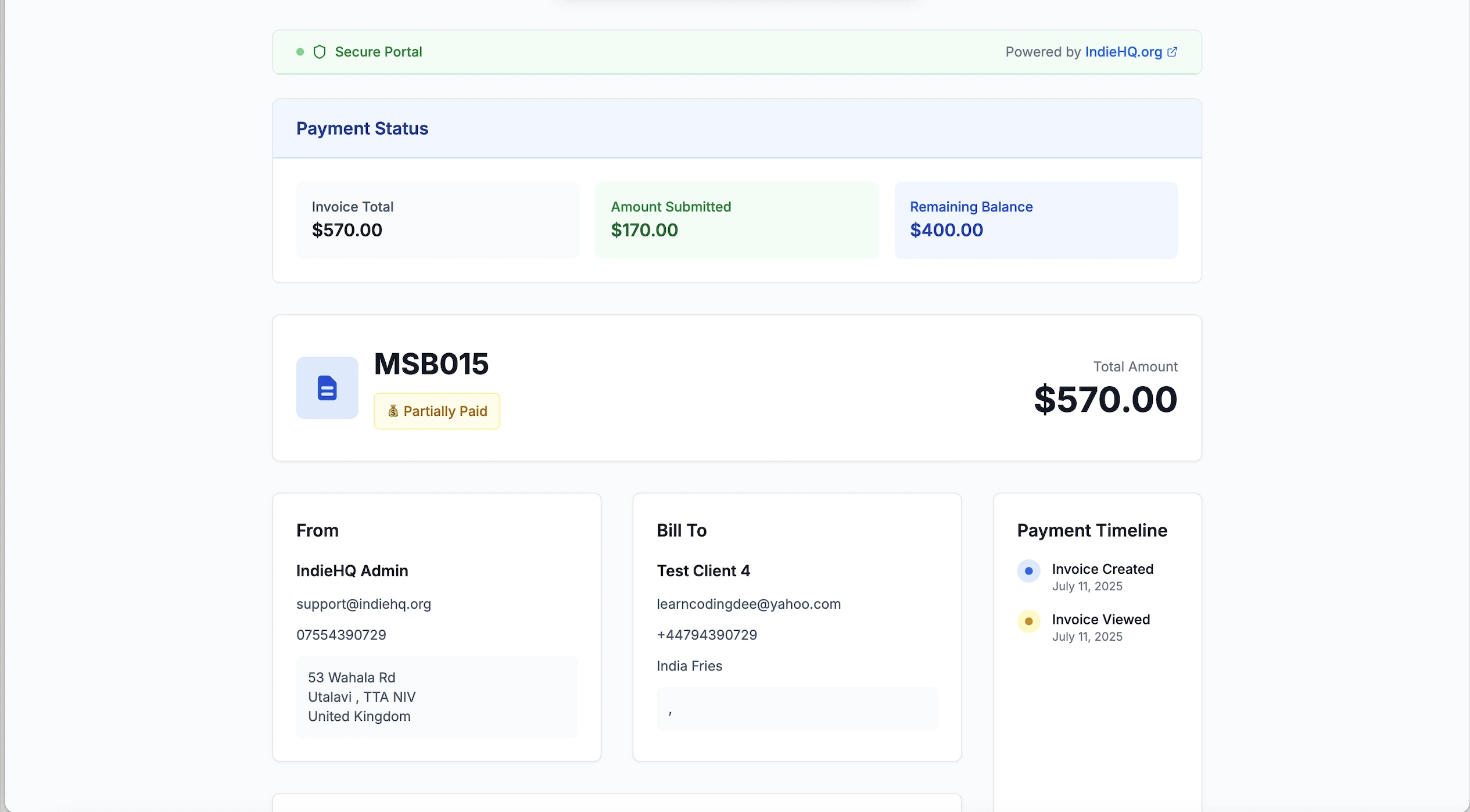Viewport: 1470px width, 812px height.
Task: Click the blue invoice document icon
Action: point(327,388)
